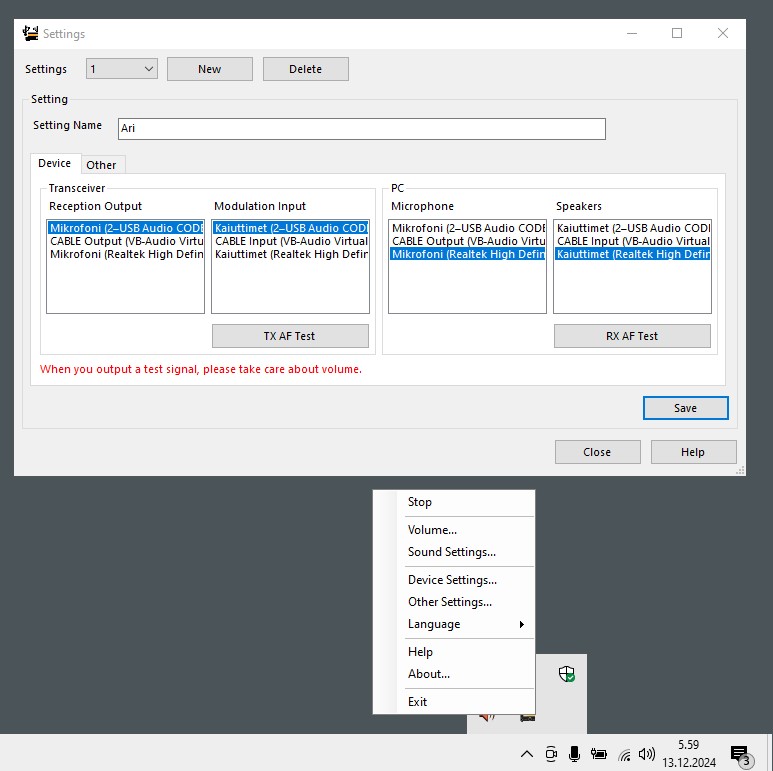The height and width of the screenshot is (771, 773).
Task: Switch to the Other tab
Action: [x=101, y=165]
